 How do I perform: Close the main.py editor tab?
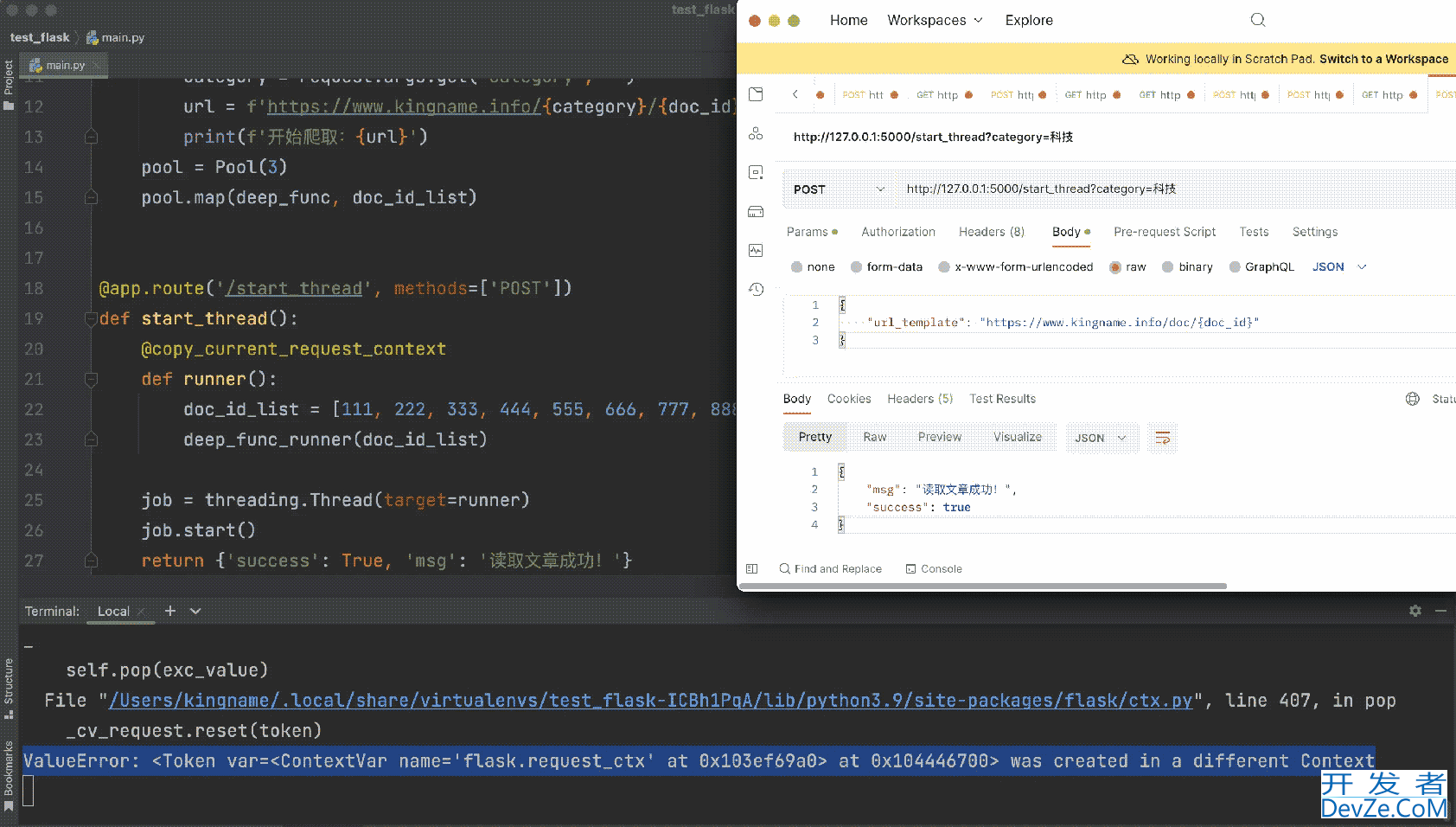95,65
